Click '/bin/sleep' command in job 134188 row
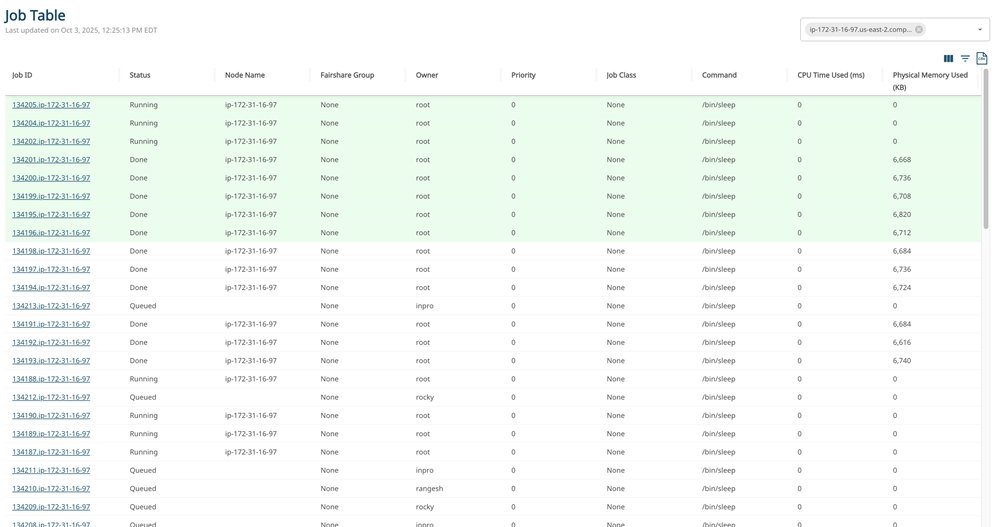1000x527 pixels. tap(719, 379)
